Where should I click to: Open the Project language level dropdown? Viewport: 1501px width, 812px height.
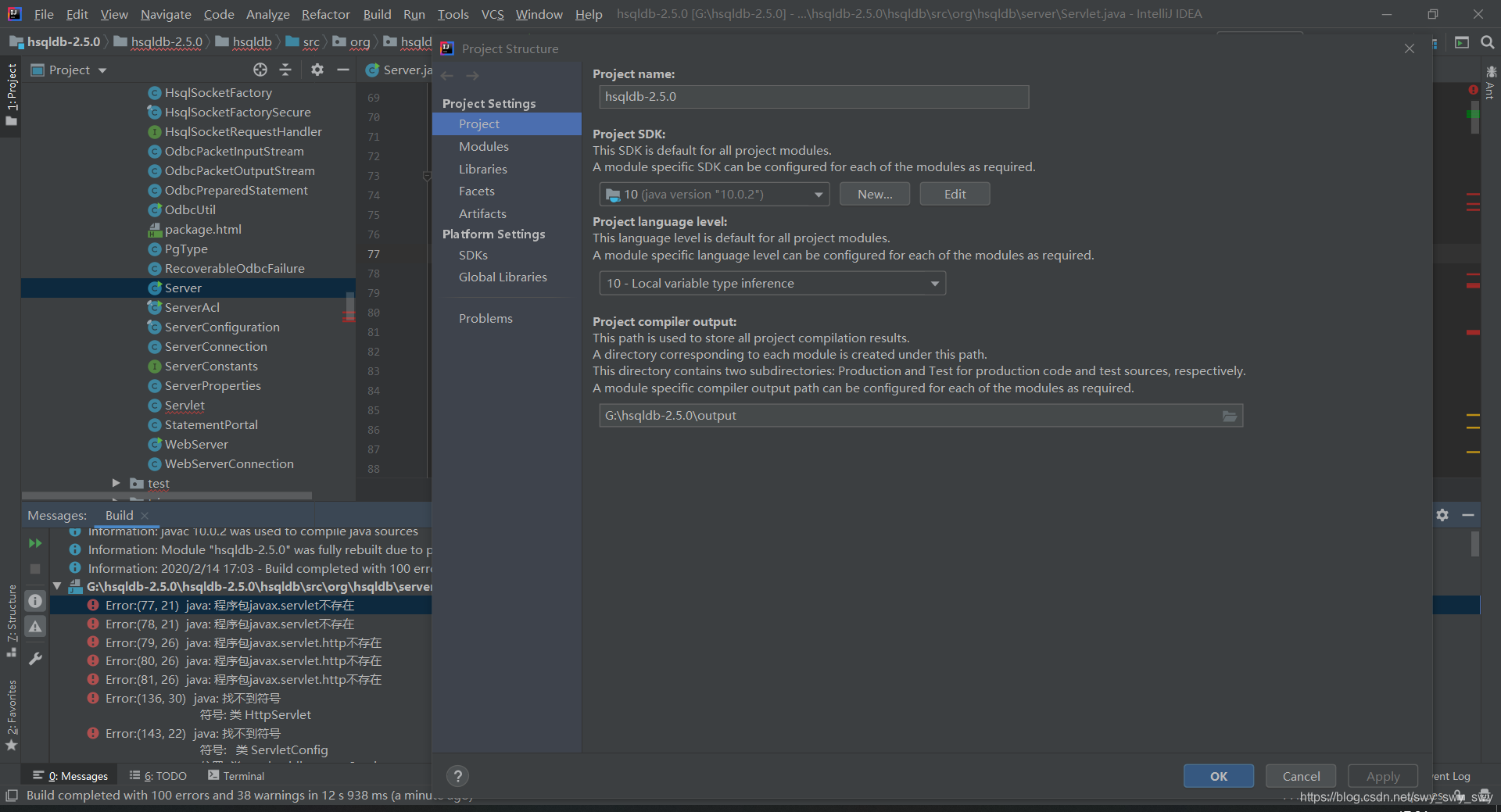772,283
